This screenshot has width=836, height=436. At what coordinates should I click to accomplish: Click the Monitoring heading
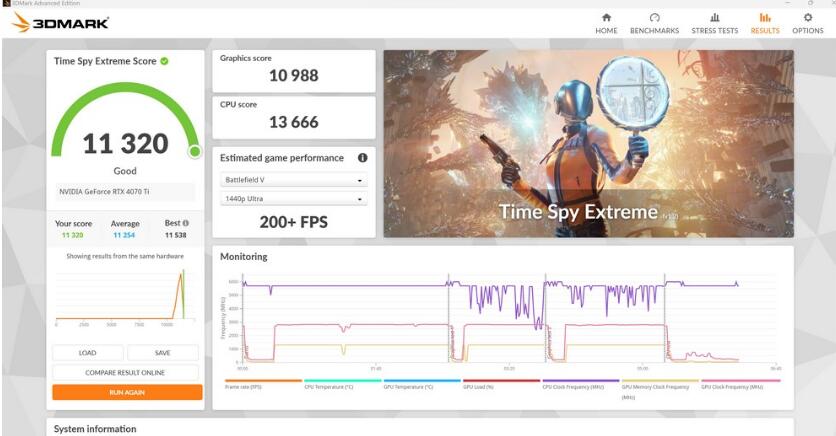pos(244,257)
